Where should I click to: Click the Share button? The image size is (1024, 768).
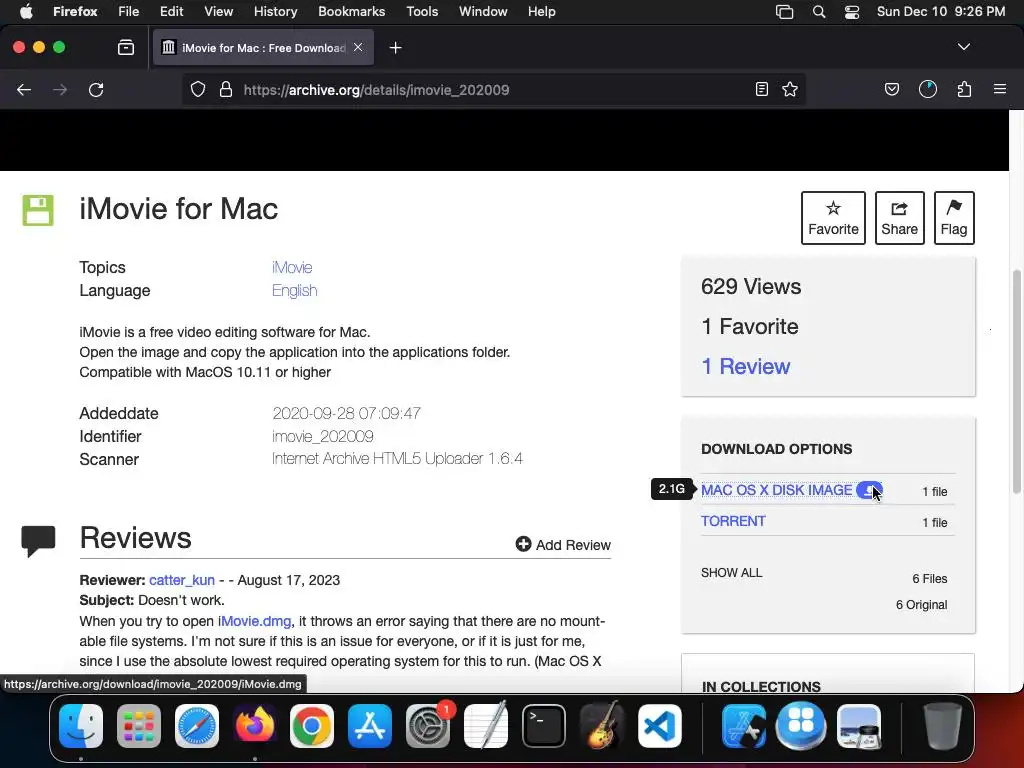point(899,218)
